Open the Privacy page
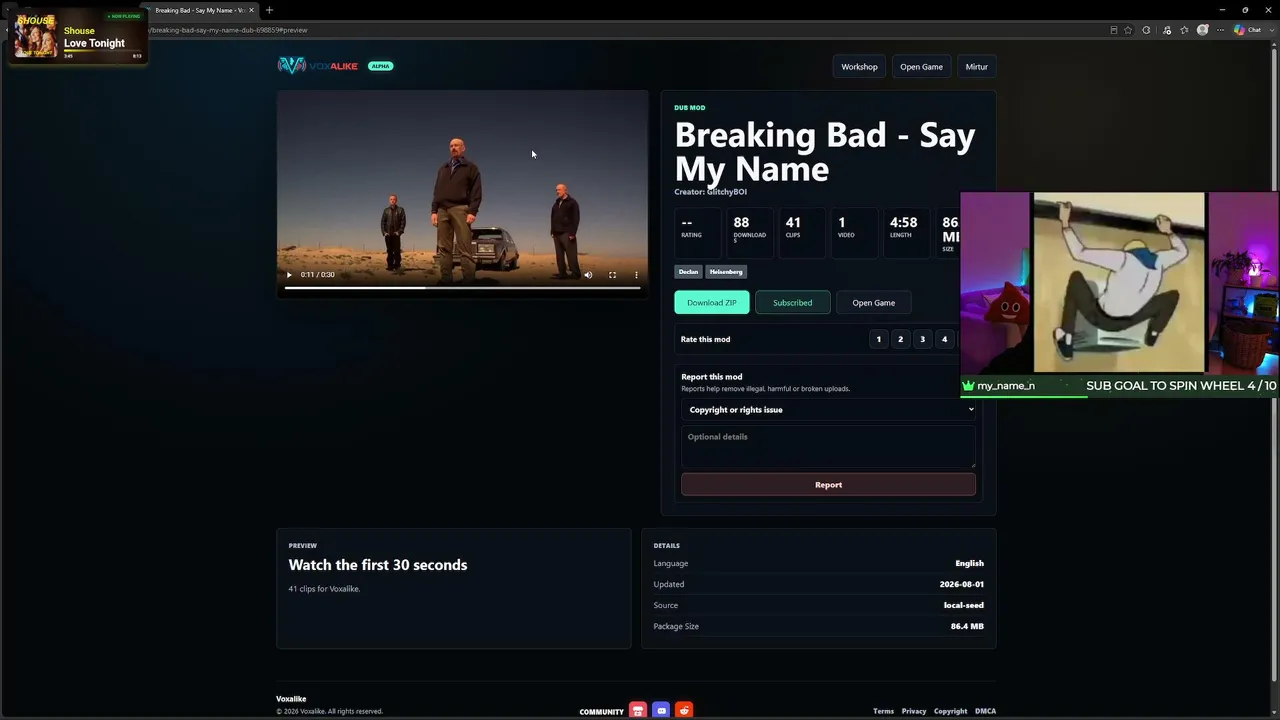The width and height of the screenshot is (1280, 720). point(914,711)
